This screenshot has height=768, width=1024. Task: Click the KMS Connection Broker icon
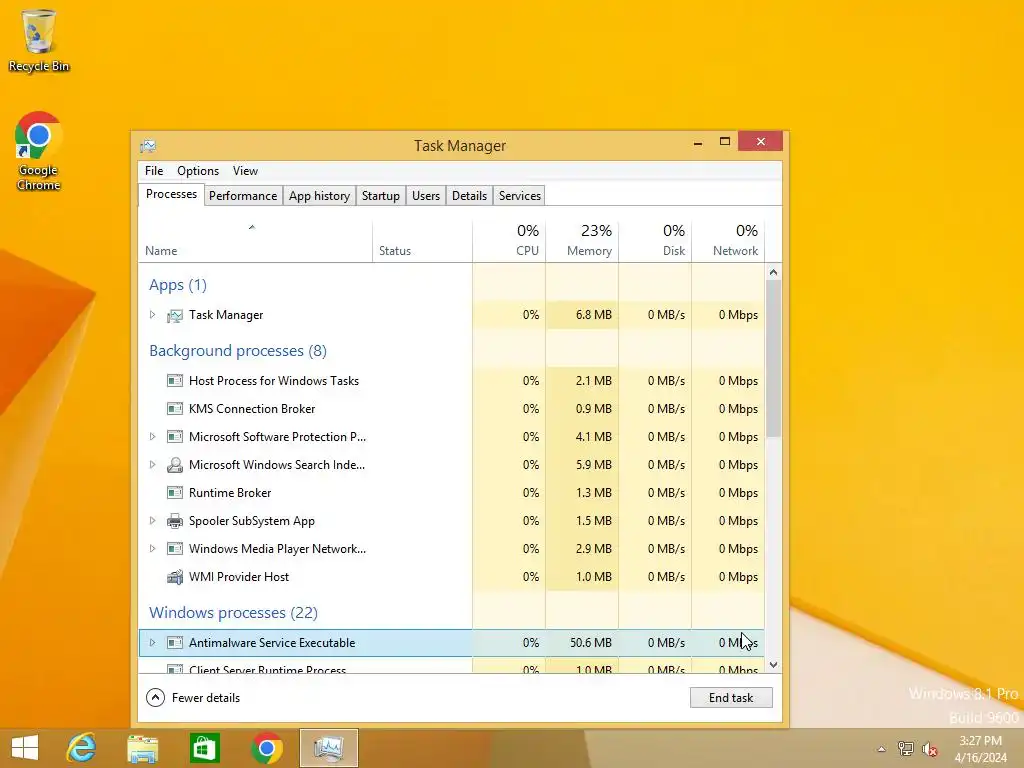(174, 409)
